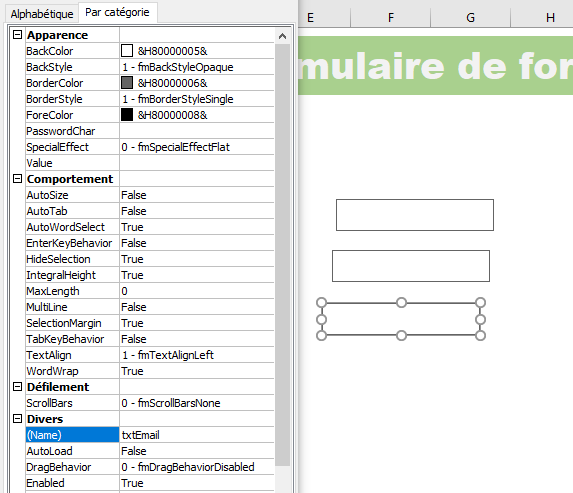Click the bottom-right corner handle of selected box

[481, 335]
